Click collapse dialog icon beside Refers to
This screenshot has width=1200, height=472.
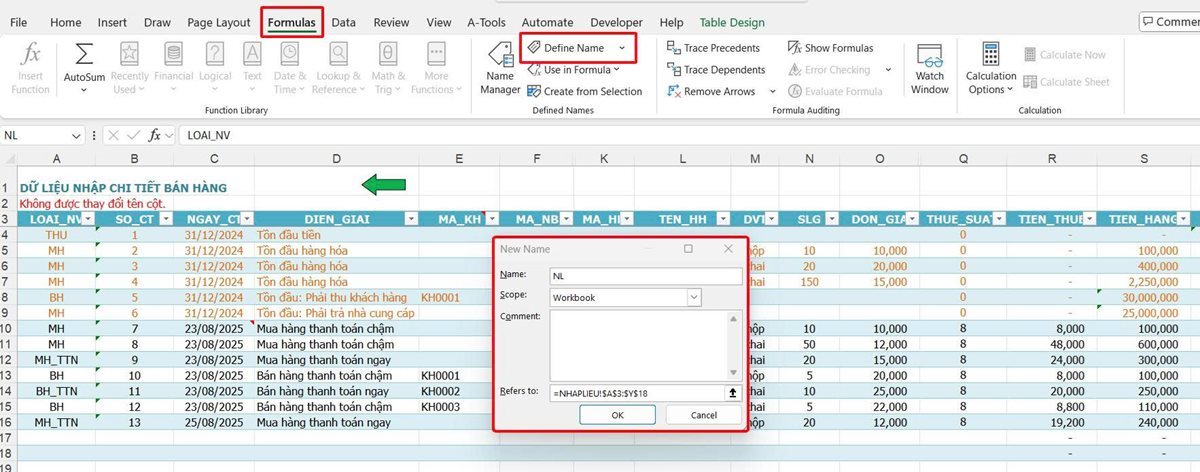coord(733,393)
